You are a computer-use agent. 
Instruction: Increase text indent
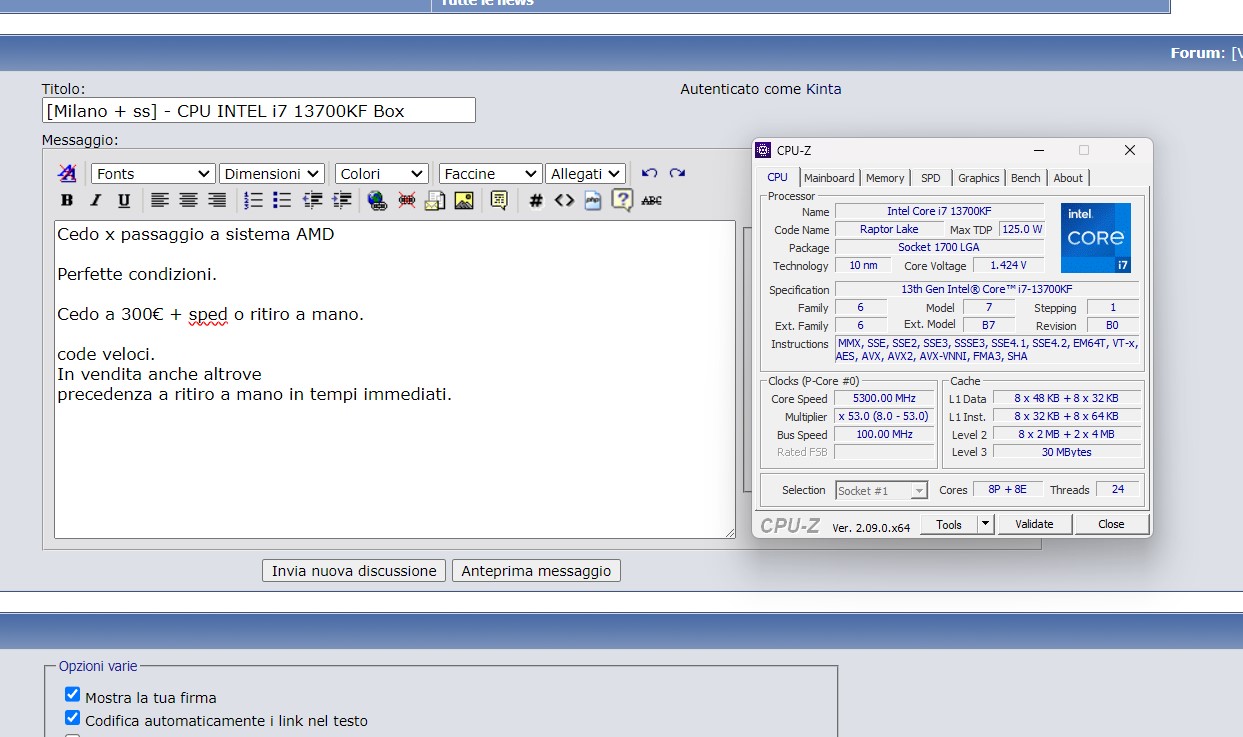341,200
